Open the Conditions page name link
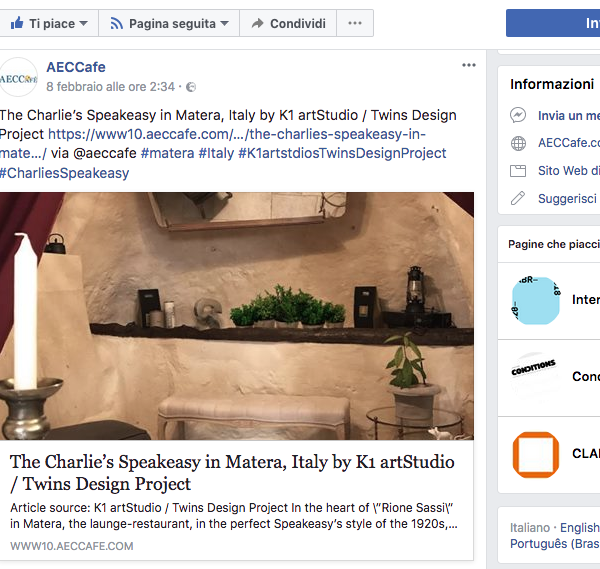Image resolution: width=600 pixels, height=569 pixels. point(585,377)
